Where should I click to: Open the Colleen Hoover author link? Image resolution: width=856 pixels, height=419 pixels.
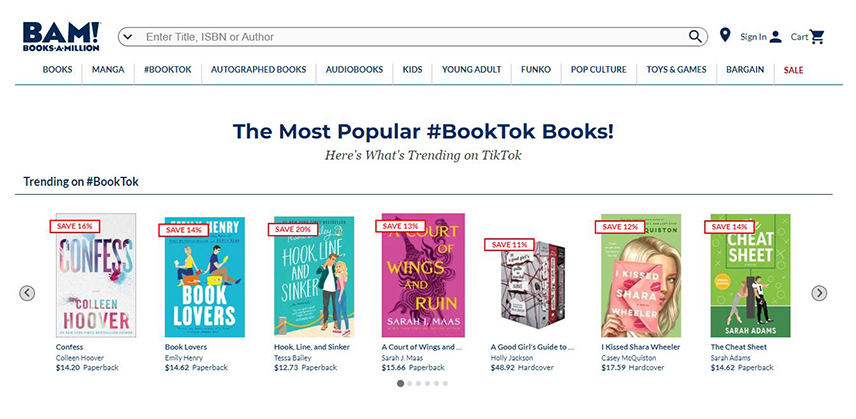pos(82,357)
